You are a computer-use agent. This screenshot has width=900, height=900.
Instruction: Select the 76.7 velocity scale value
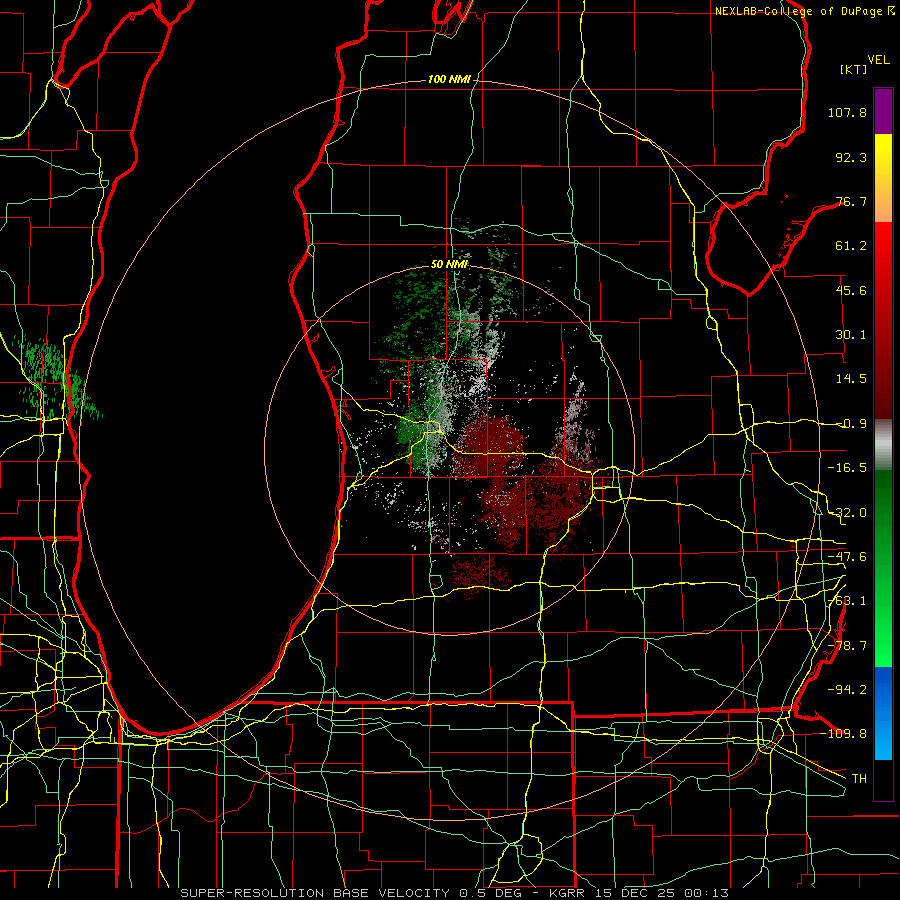pyautogui.click(x=851, y=201)
